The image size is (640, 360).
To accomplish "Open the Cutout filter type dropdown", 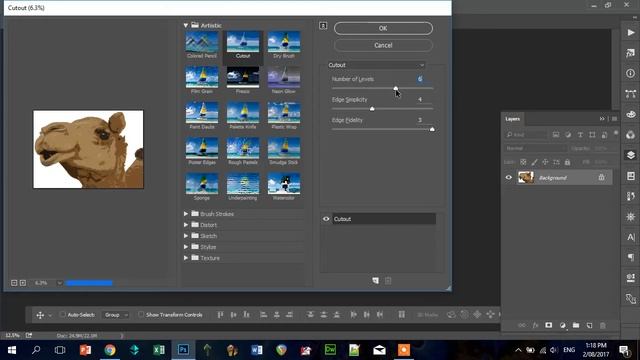I will 376,65.
